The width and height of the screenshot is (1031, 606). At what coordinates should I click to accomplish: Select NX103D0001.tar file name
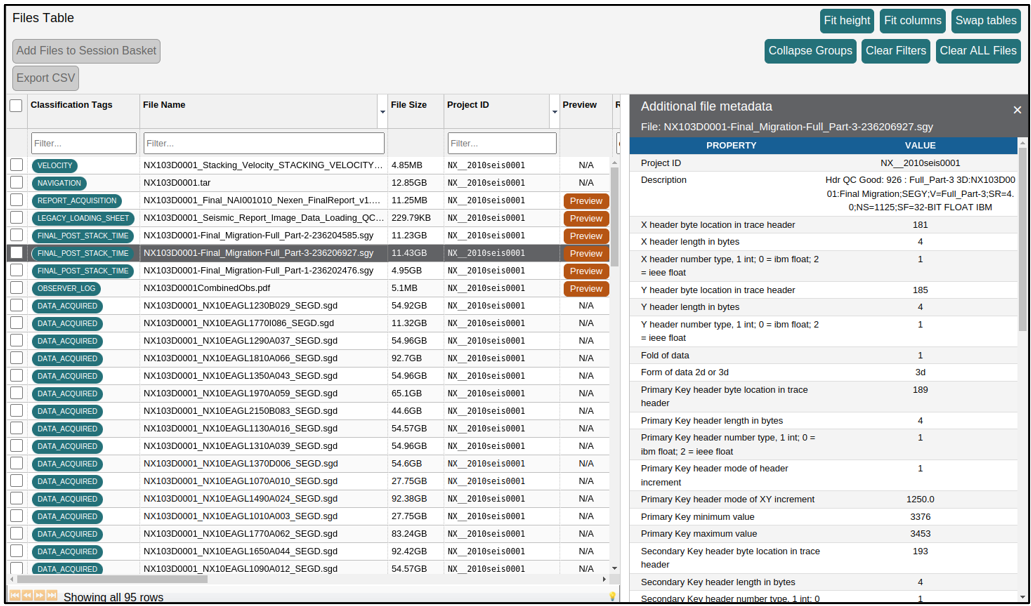[177, 183]
